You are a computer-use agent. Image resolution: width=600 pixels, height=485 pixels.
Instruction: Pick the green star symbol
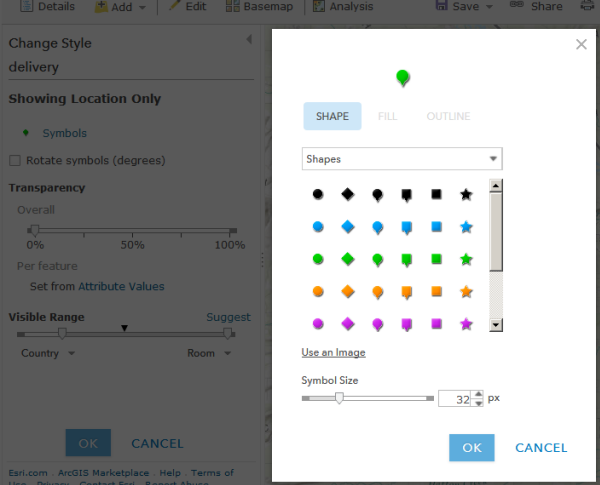(x=466, y=259)
